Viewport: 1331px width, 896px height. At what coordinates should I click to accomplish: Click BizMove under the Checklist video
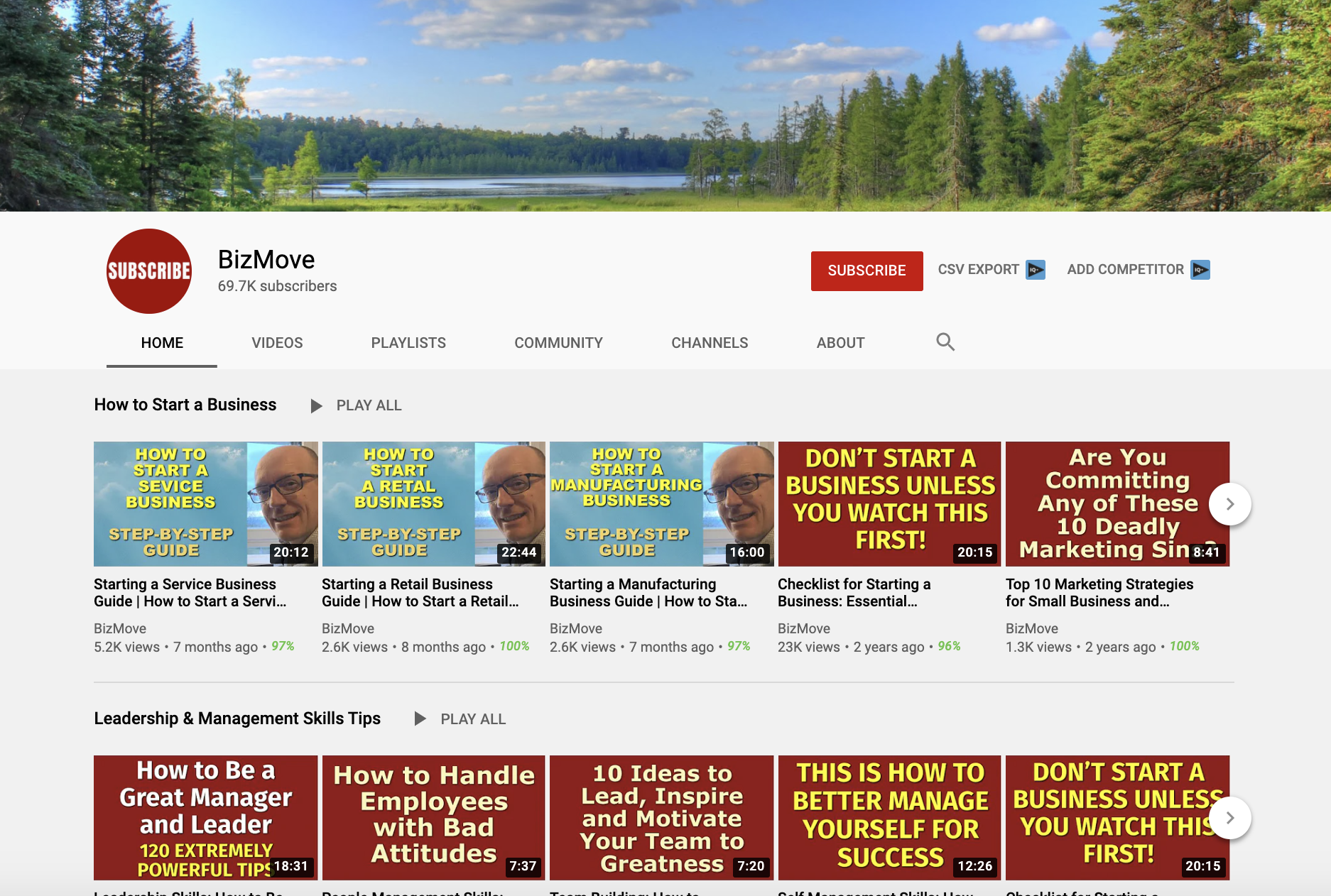(x=804, y=628)
